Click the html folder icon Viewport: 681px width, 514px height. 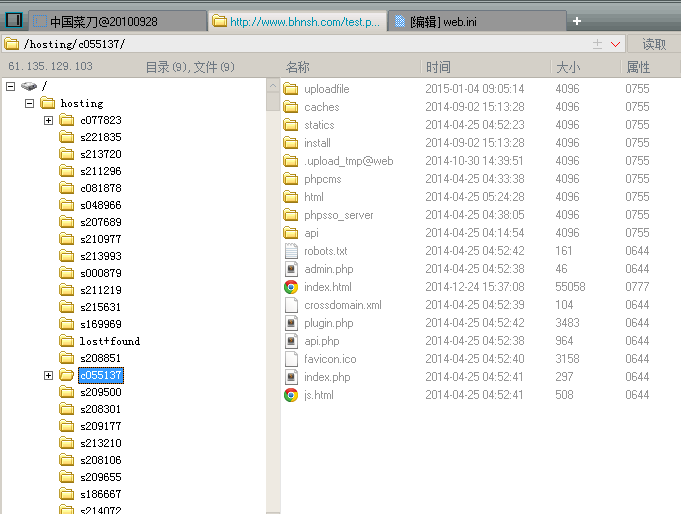pyautogui.click(x=291, y=197)
